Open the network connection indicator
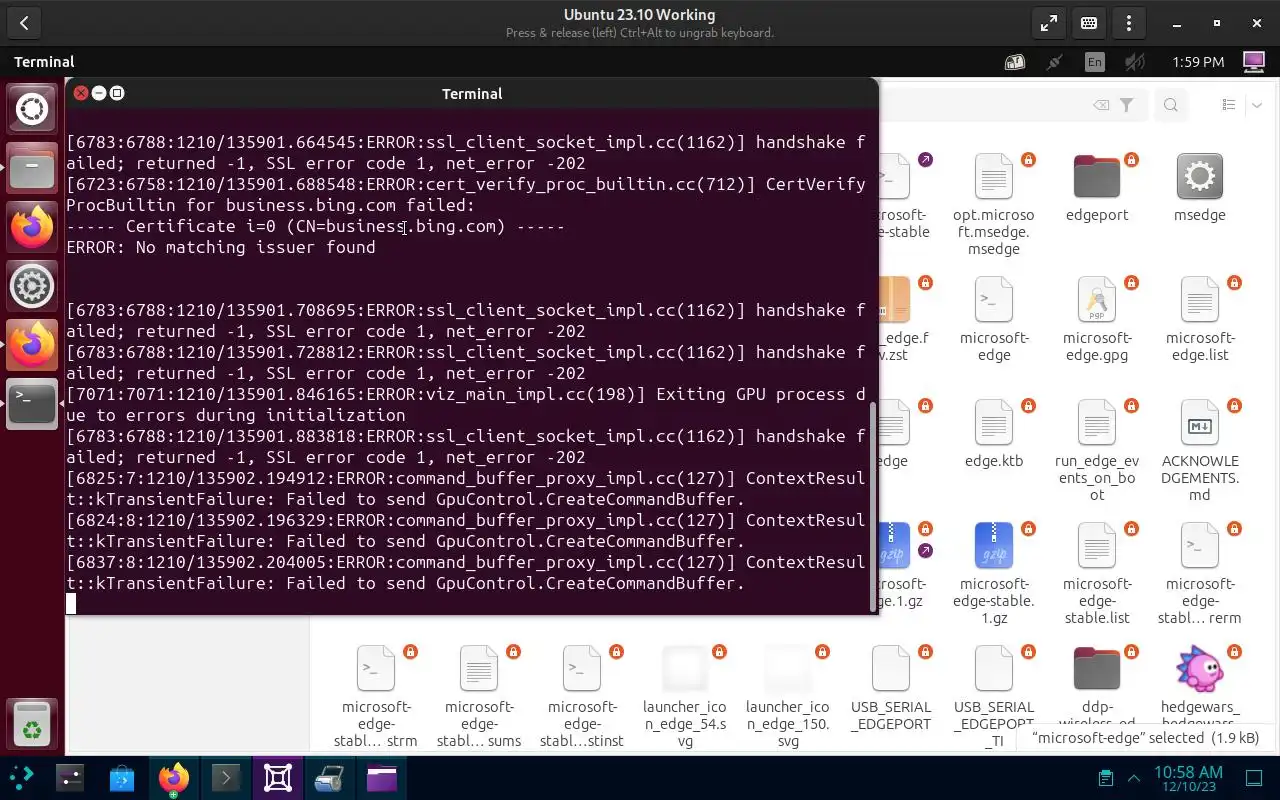 click(x=1054, y=62)
